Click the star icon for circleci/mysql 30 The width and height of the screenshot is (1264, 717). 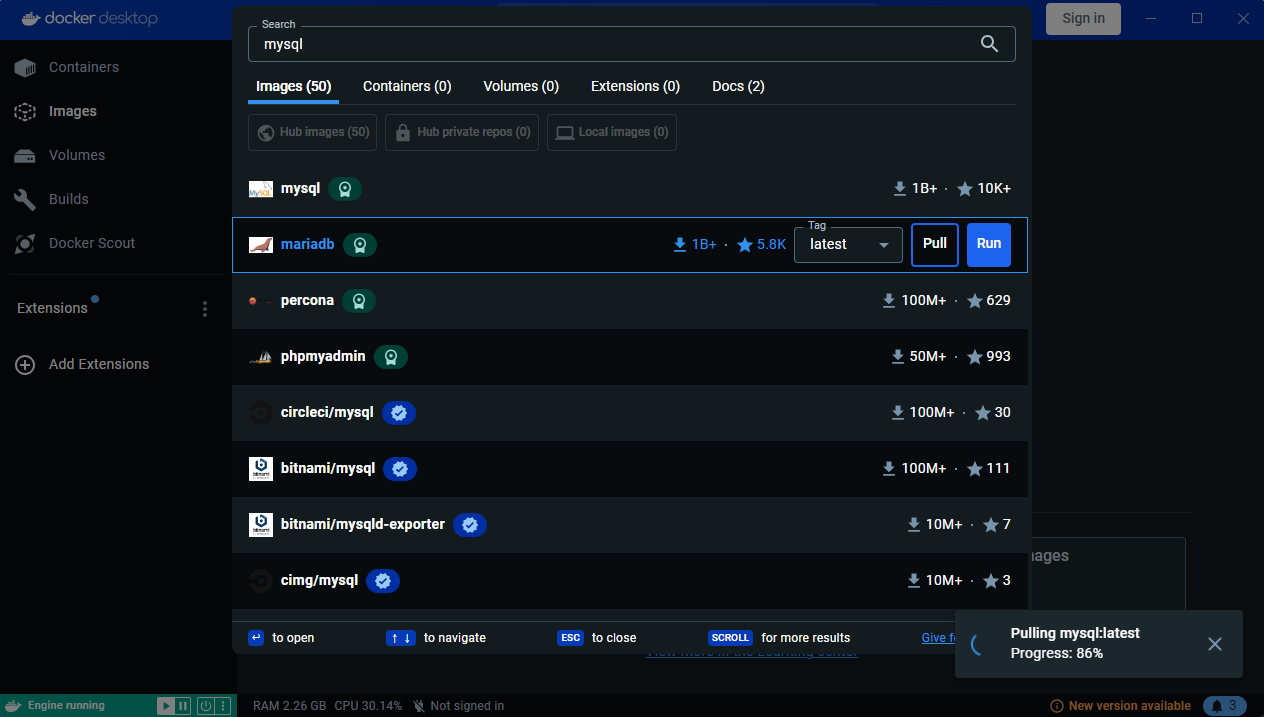[x=983, y=413]
